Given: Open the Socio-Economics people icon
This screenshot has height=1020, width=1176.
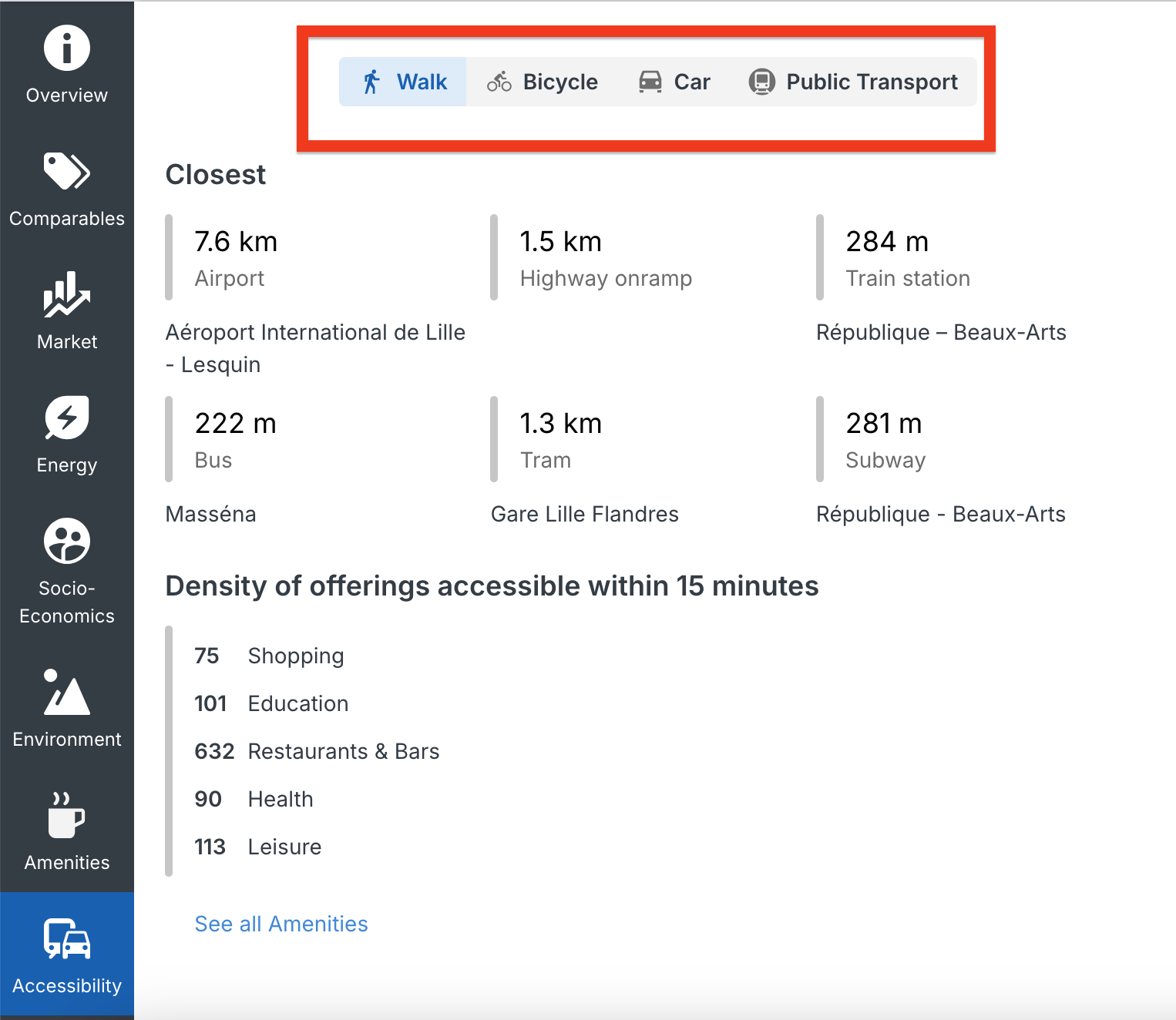Looking at the screenshot, I should pos(67,541).
